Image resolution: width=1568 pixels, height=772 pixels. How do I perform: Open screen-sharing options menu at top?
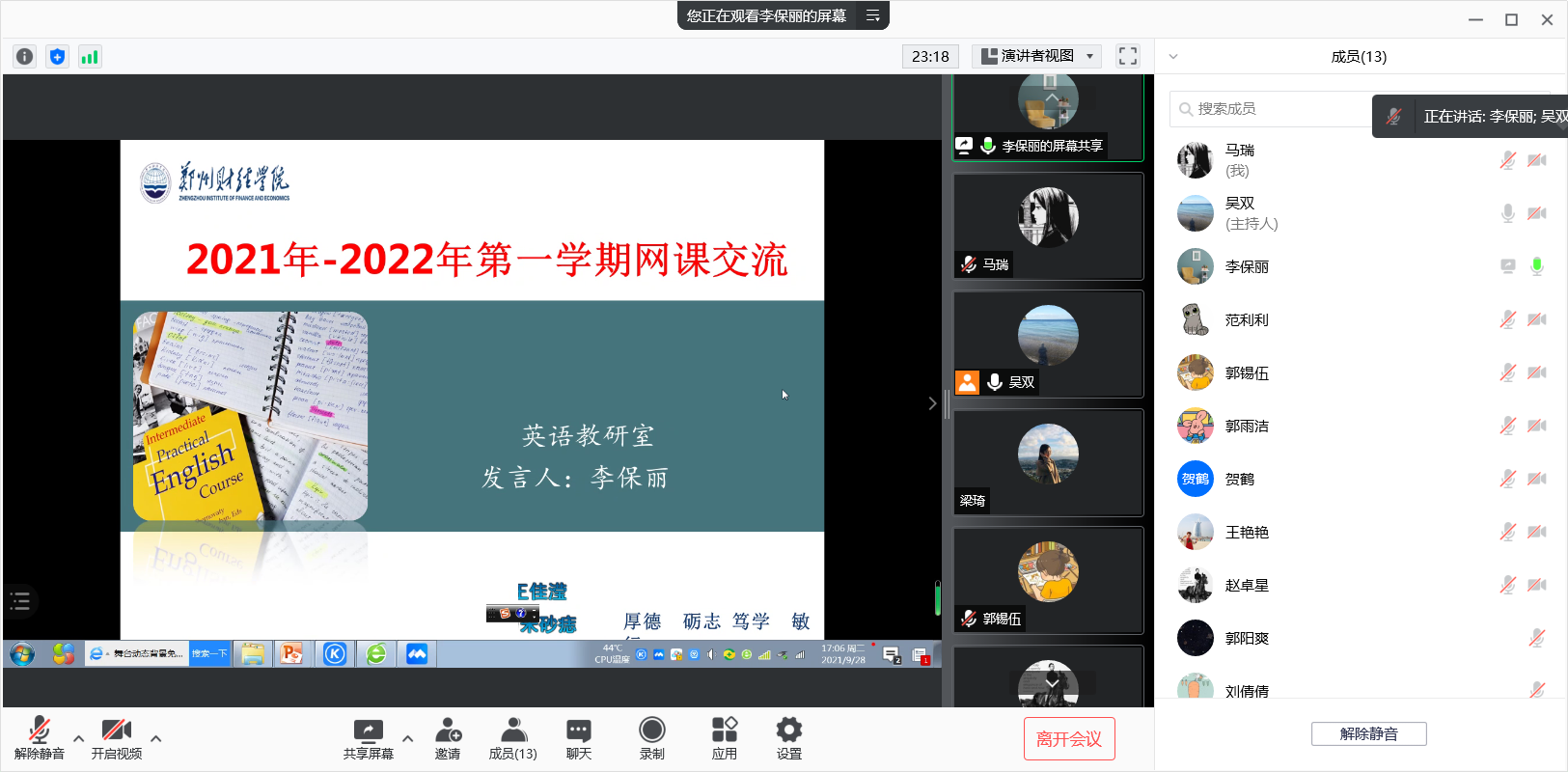click(872, 15)
